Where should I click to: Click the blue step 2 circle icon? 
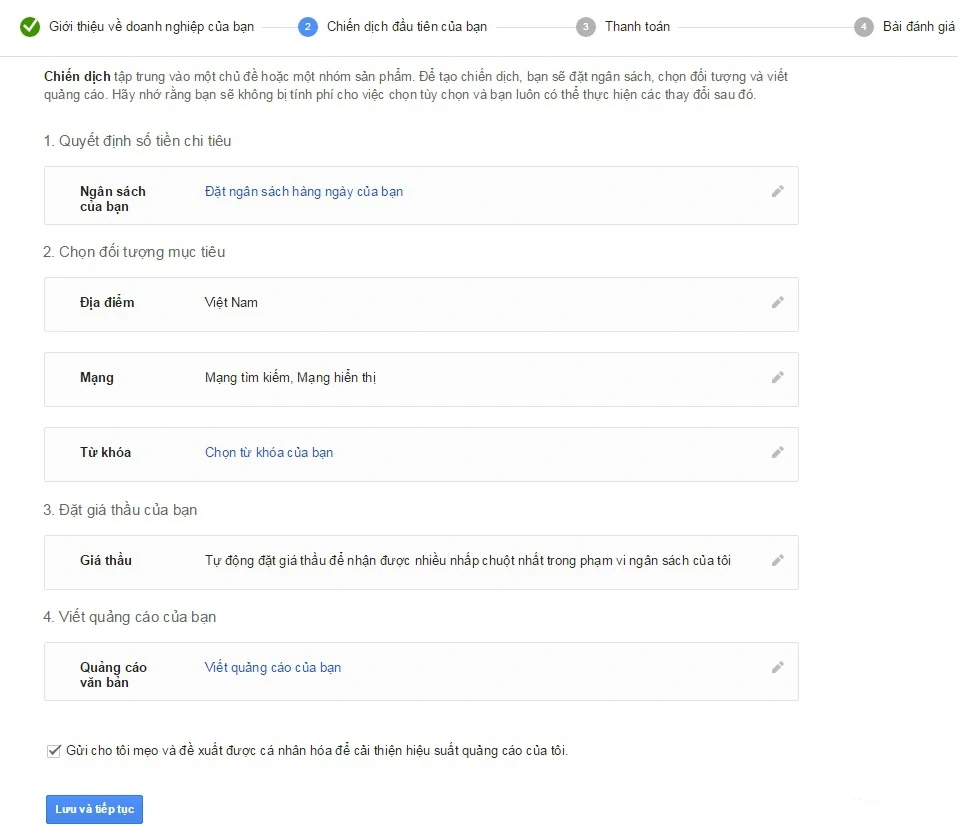(308, 26)
